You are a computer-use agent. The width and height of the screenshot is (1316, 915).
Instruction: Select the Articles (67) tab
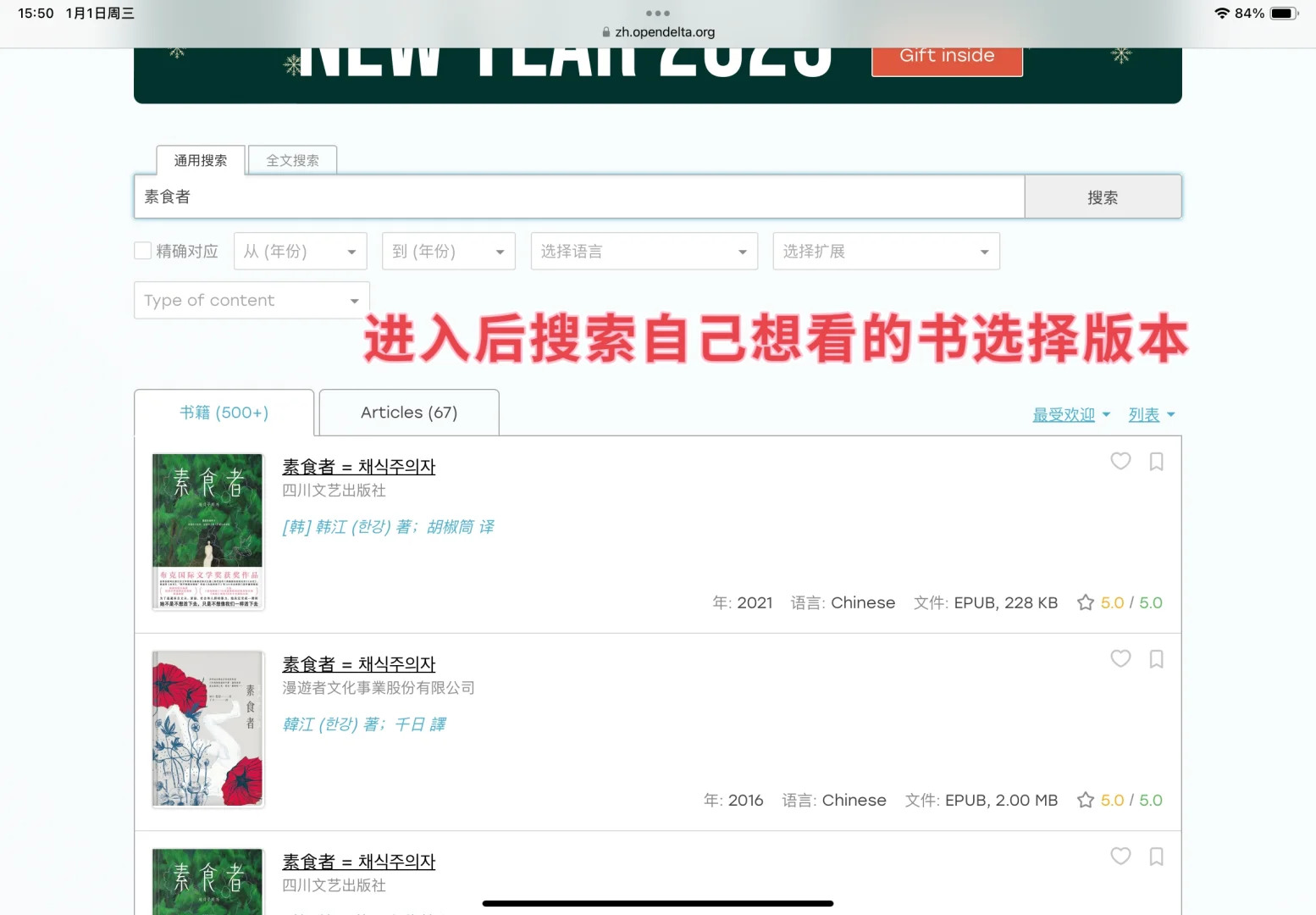[409, 413]
